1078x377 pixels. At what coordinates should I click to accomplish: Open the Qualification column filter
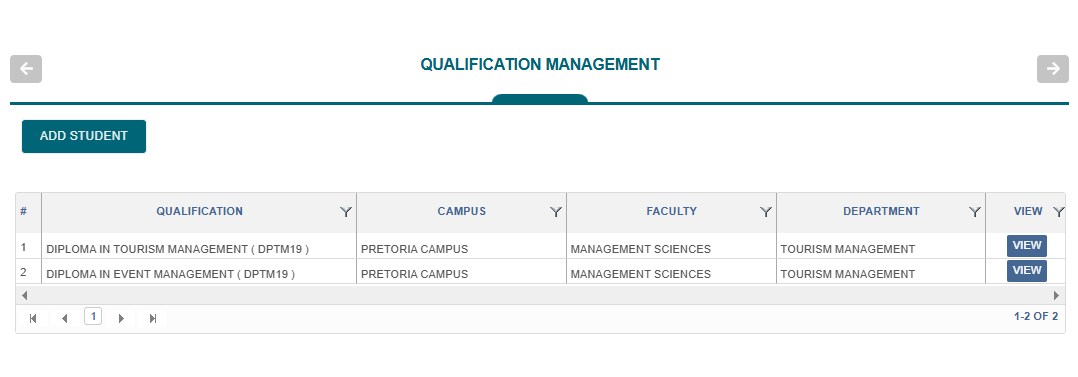[346, 212]
